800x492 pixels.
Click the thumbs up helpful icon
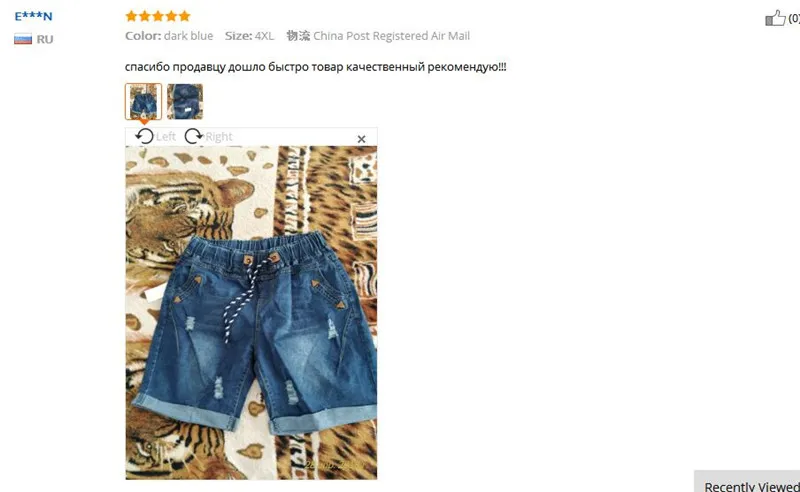(775, 18)
